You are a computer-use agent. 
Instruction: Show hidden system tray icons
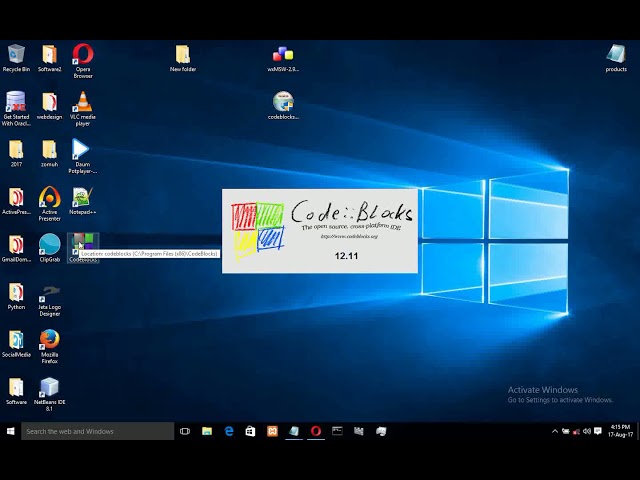555,431
